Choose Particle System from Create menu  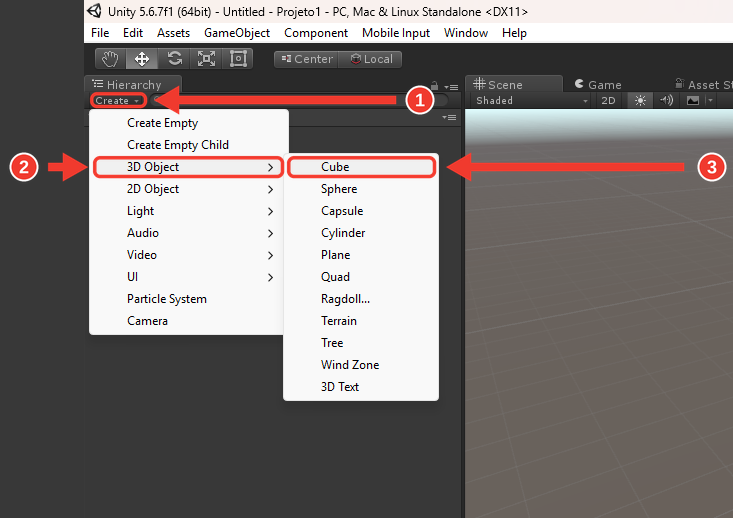186,299
